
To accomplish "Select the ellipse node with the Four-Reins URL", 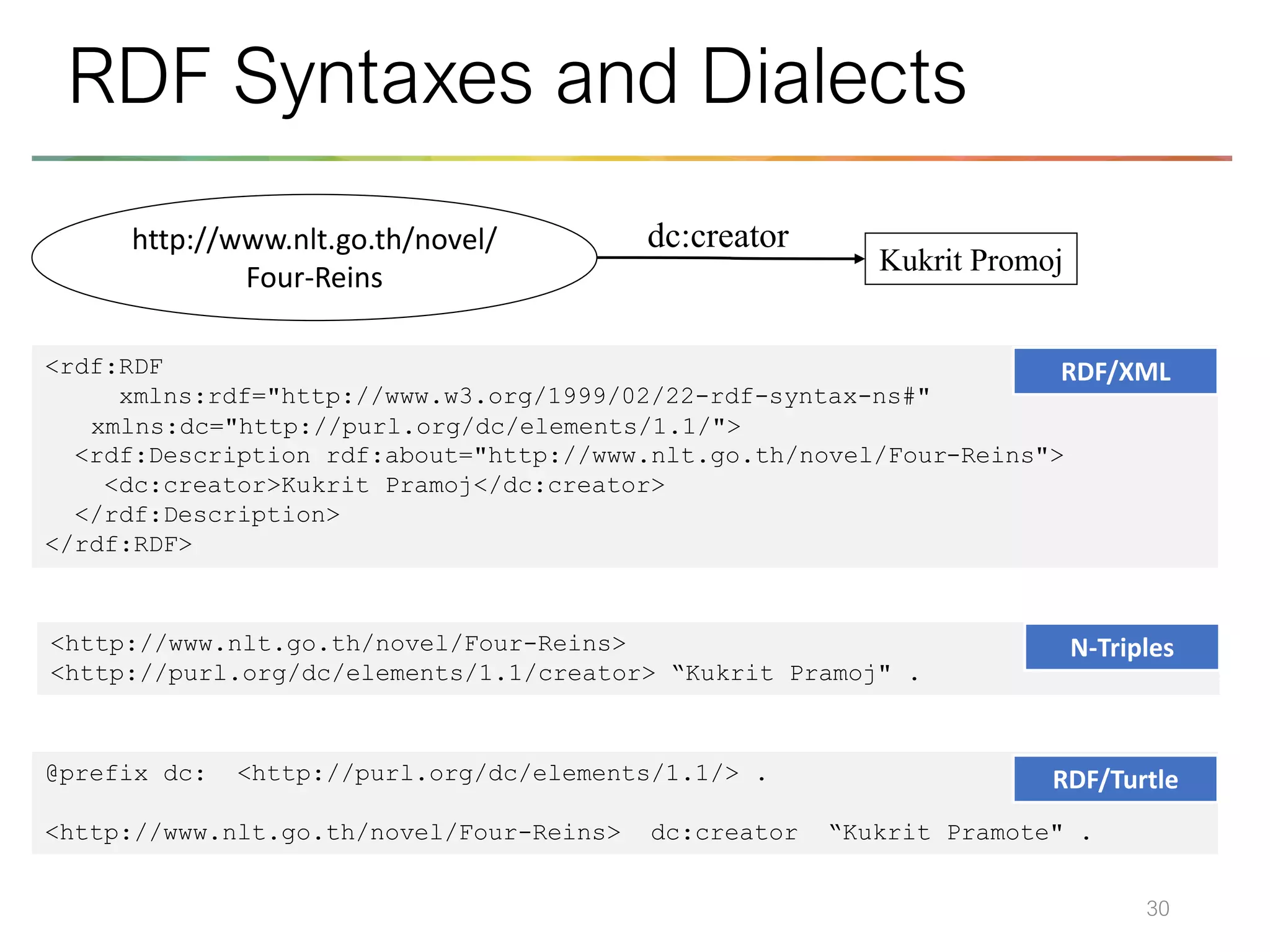I will click(x=314, y=258).
